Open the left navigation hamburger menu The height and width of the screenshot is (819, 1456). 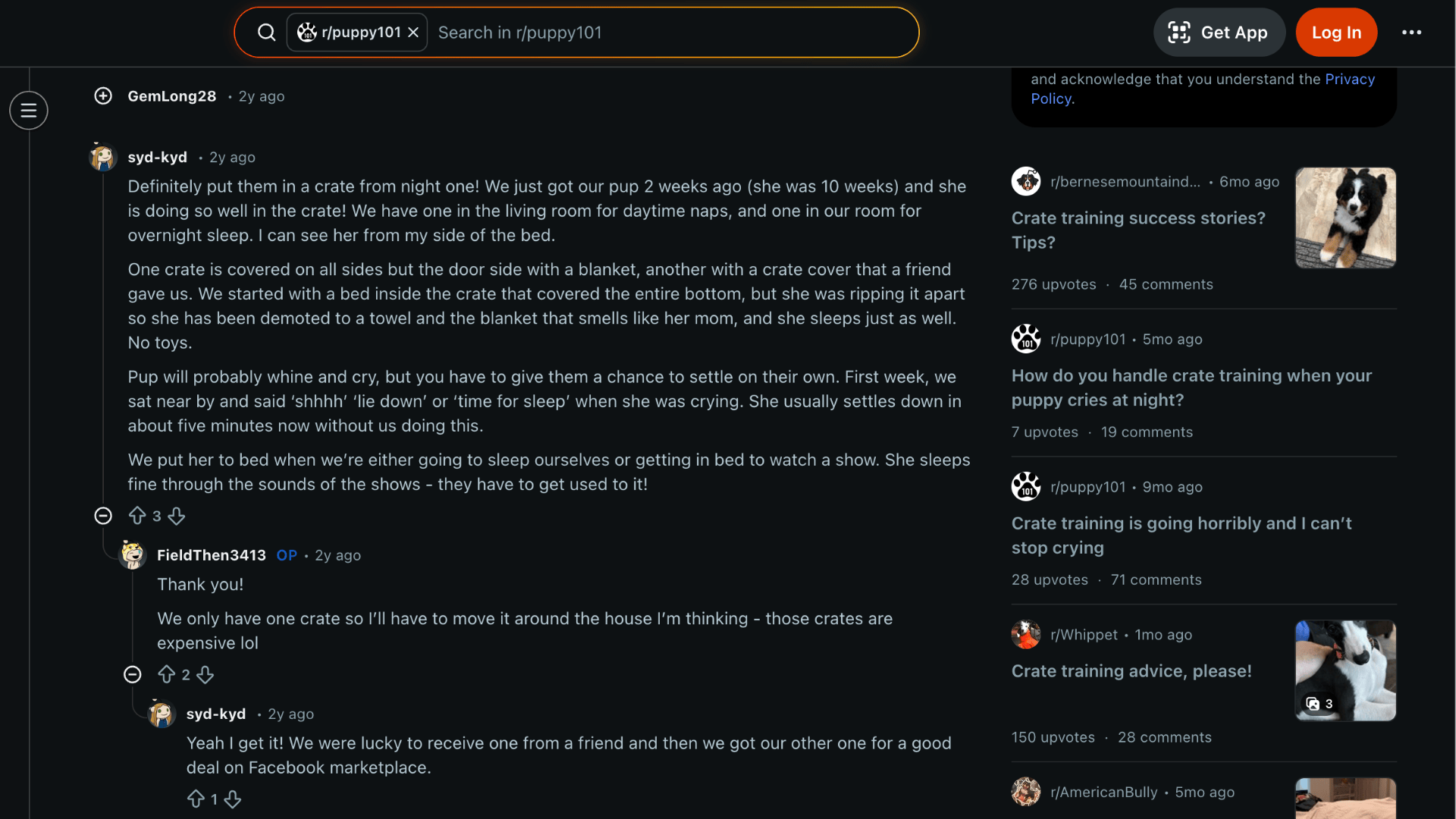[29, 110]
